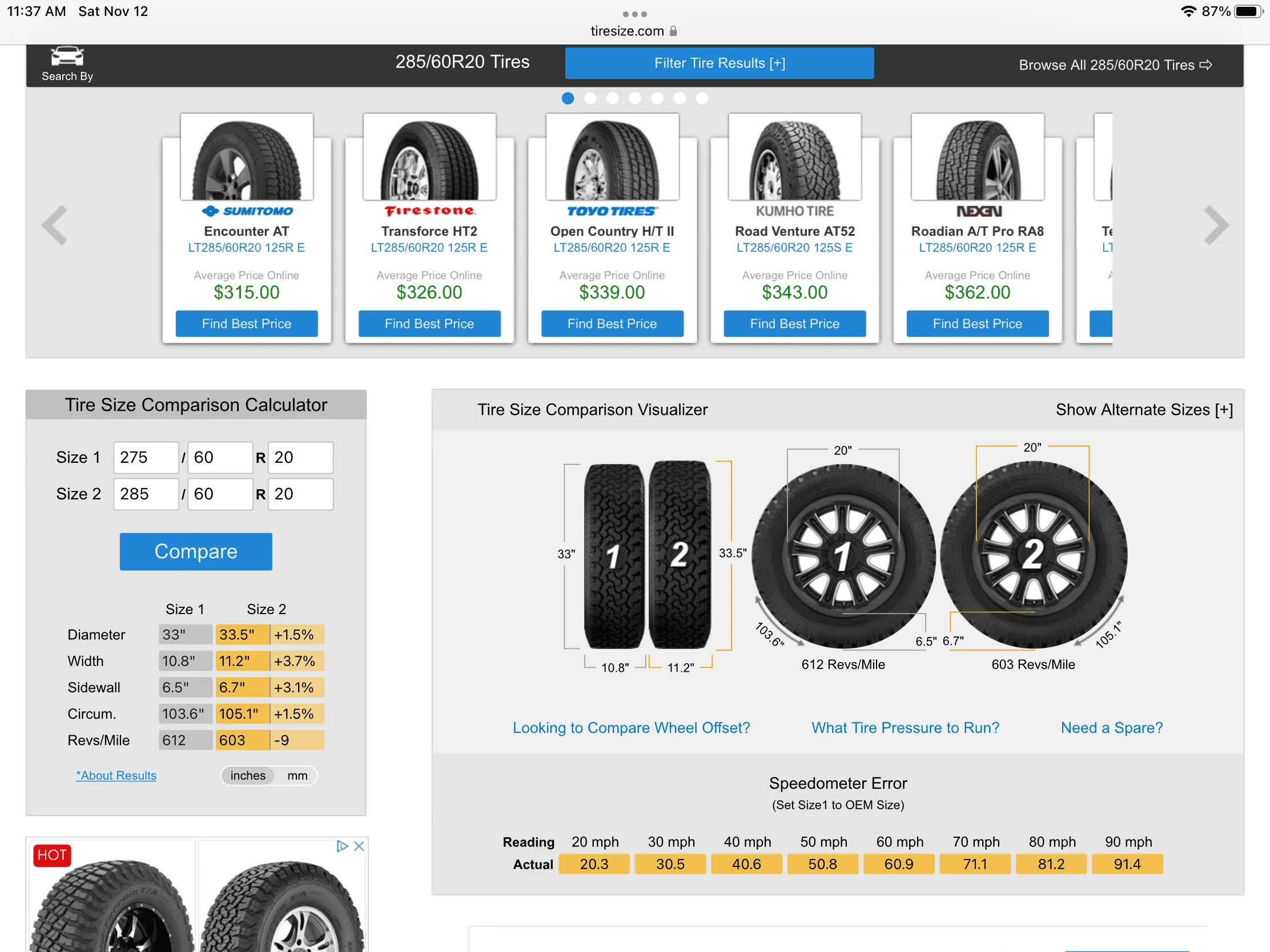Select the seventh carousel page dot

click(x=702, y=99)
